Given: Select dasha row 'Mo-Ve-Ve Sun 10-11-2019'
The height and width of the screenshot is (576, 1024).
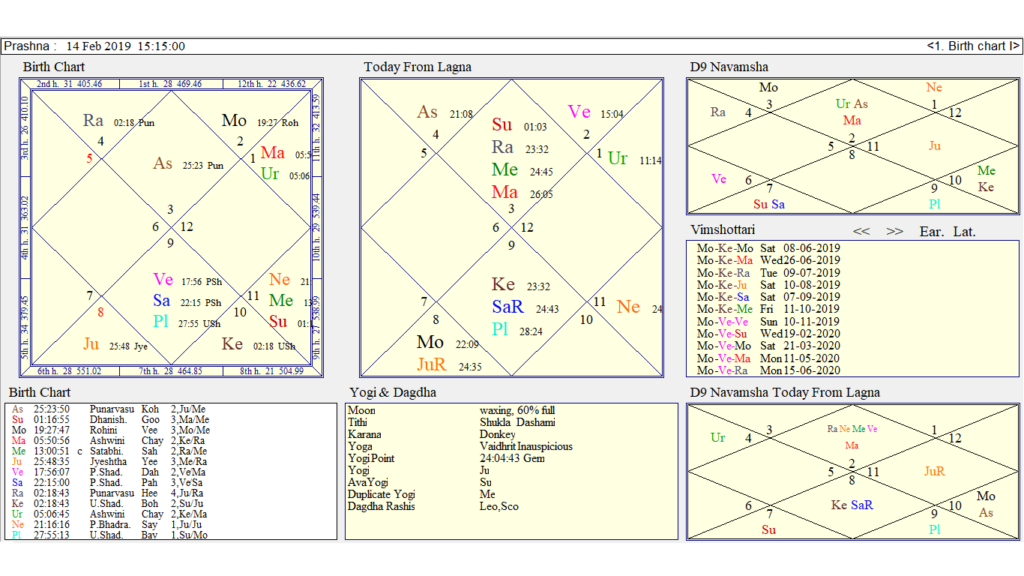Looking at the screenshot, I should tap(768, 321).
